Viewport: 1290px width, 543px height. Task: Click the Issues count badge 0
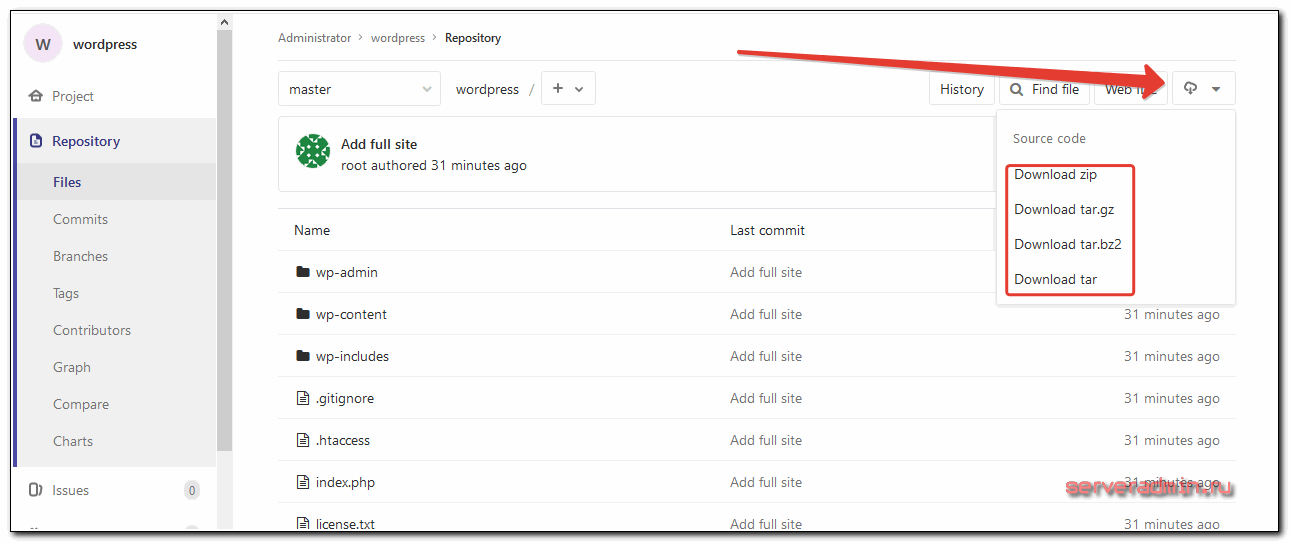point(192,490)
